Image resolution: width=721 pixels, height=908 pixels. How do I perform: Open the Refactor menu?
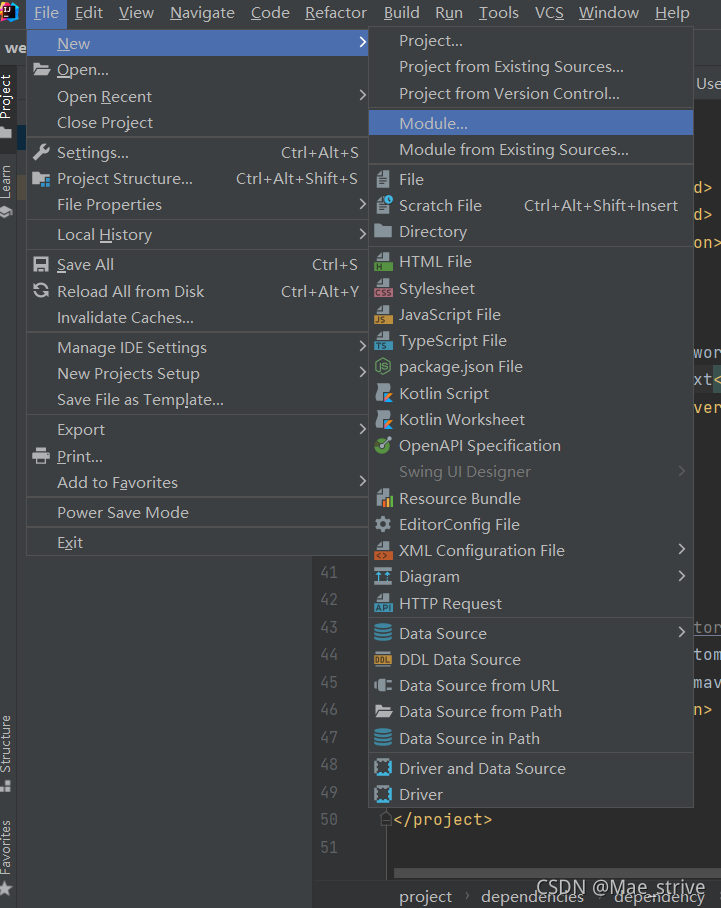tap(336, 13)
